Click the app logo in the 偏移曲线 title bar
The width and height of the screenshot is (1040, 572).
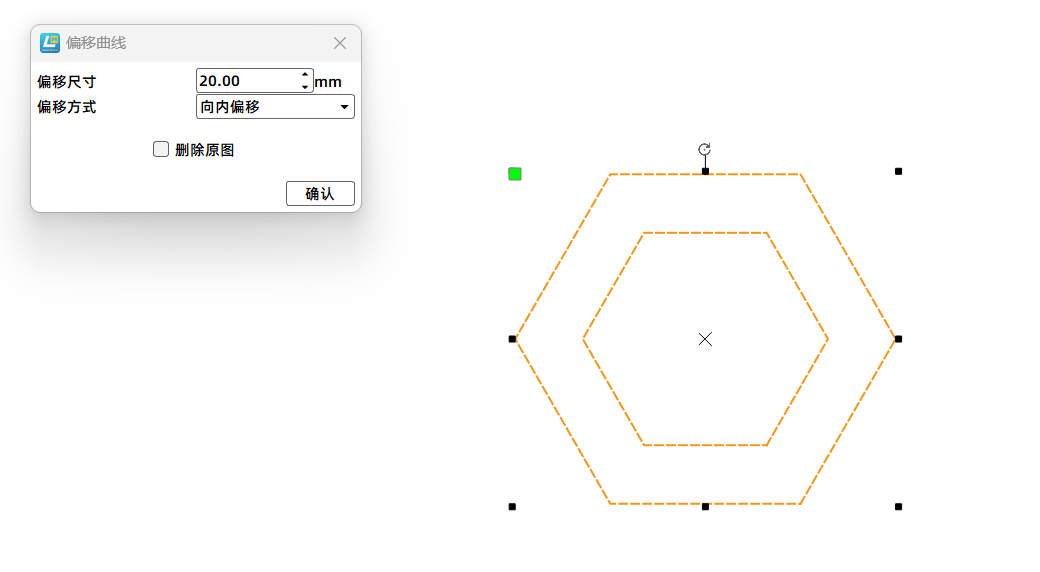coord(50,43)
